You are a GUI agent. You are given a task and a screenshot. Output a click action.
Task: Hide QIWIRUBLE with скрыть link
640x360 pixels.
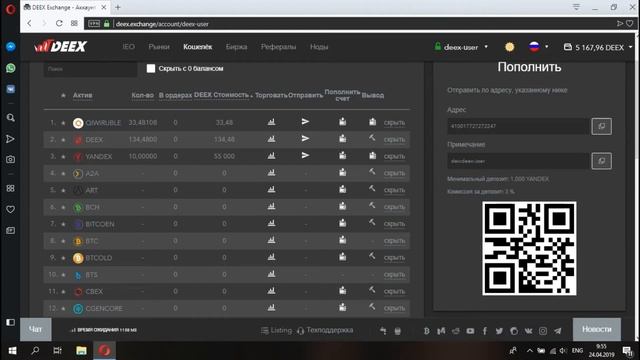point(394,122)
